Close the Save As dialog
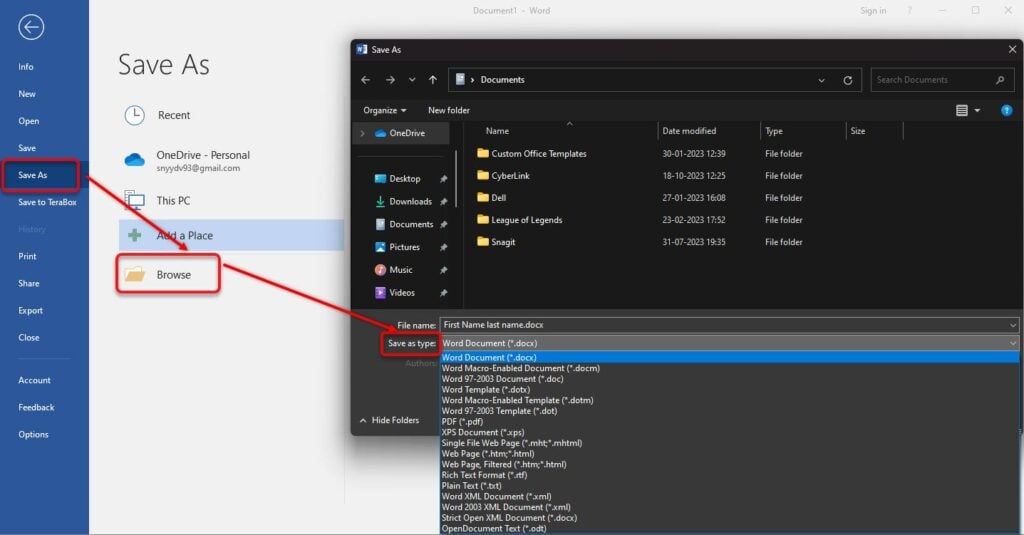1024x535 pixels. pyautogui.click(x=1012, y=50)
